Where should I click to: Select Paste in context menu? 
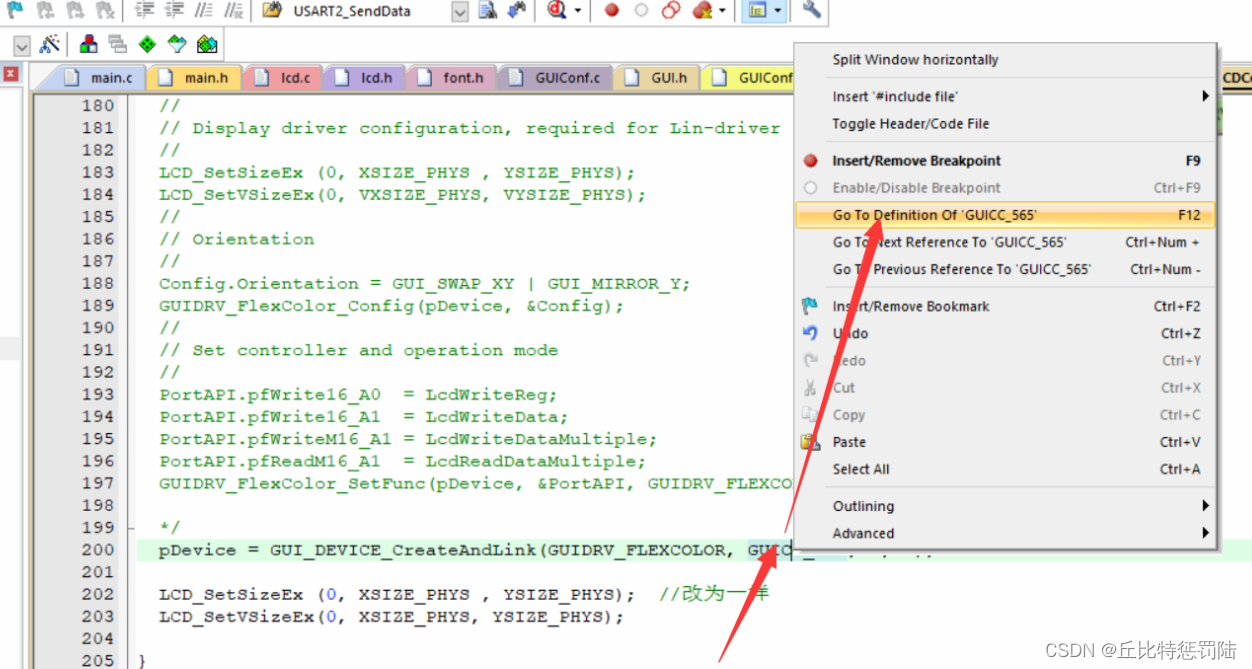[1005, 441]
